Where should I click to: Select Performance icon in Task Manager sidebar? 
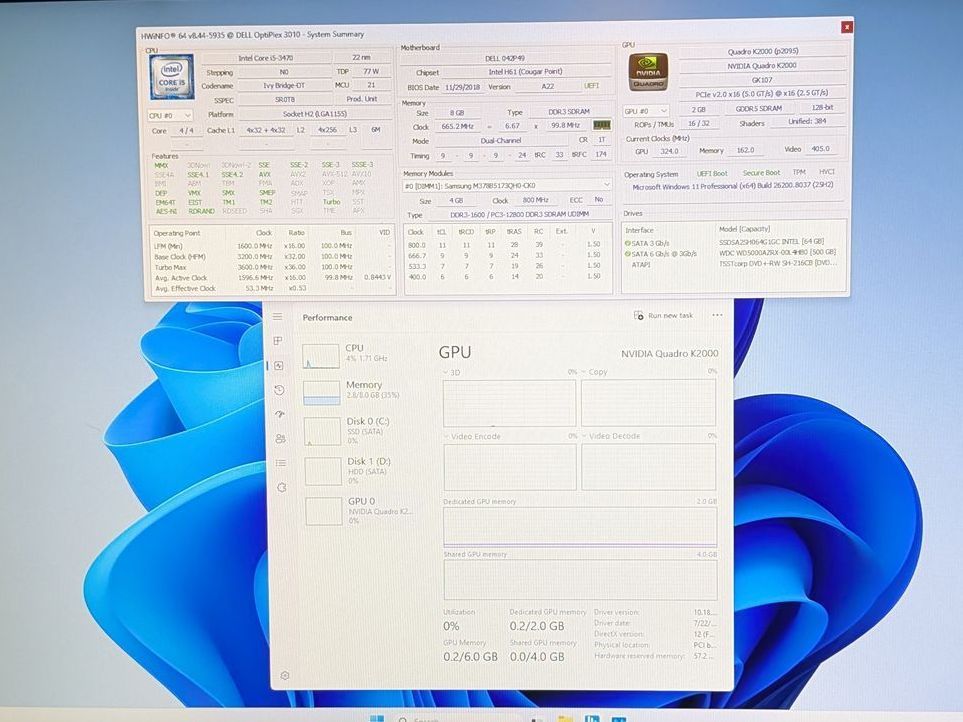(279, 365)
